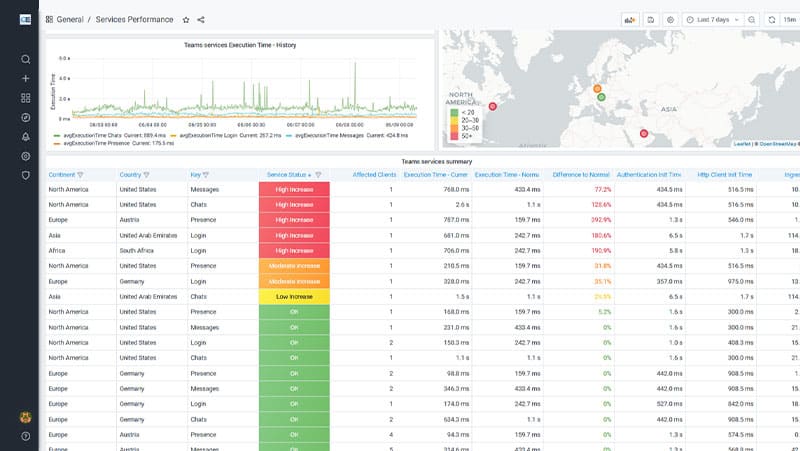Click Low Increase yellow status cell

pos(294,297)
